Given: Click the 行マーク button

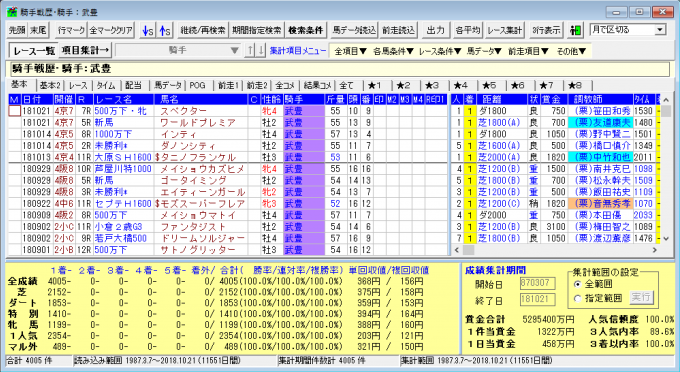Looking at the screenshot, I should coord(71,30).
